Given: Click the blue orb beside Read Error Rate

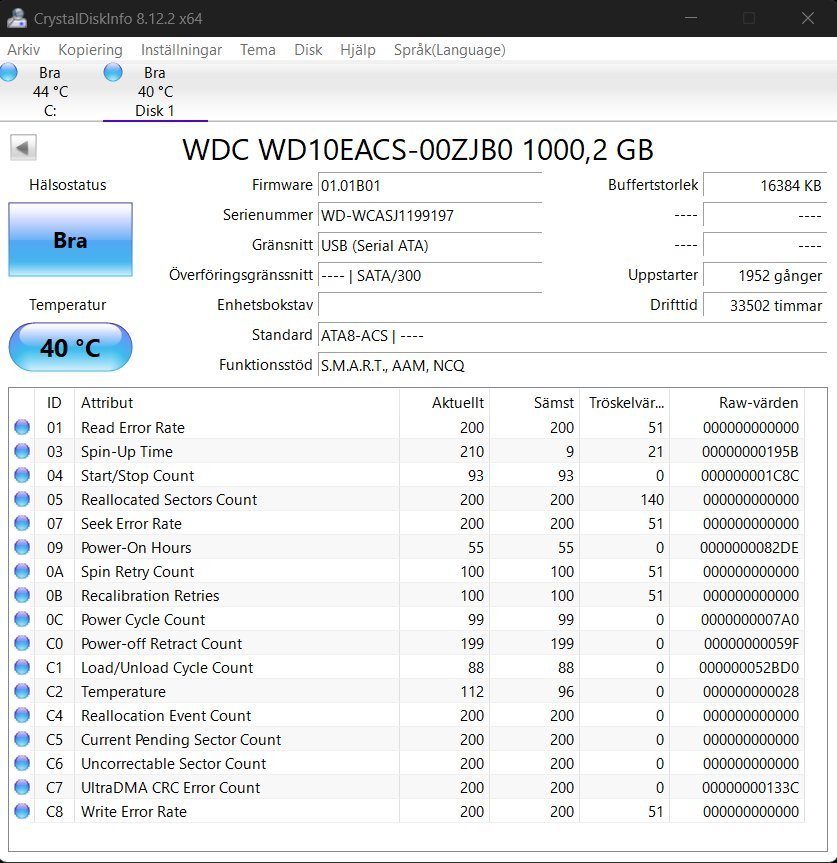Looking at the screenshot, I should [x=22, y=428].
